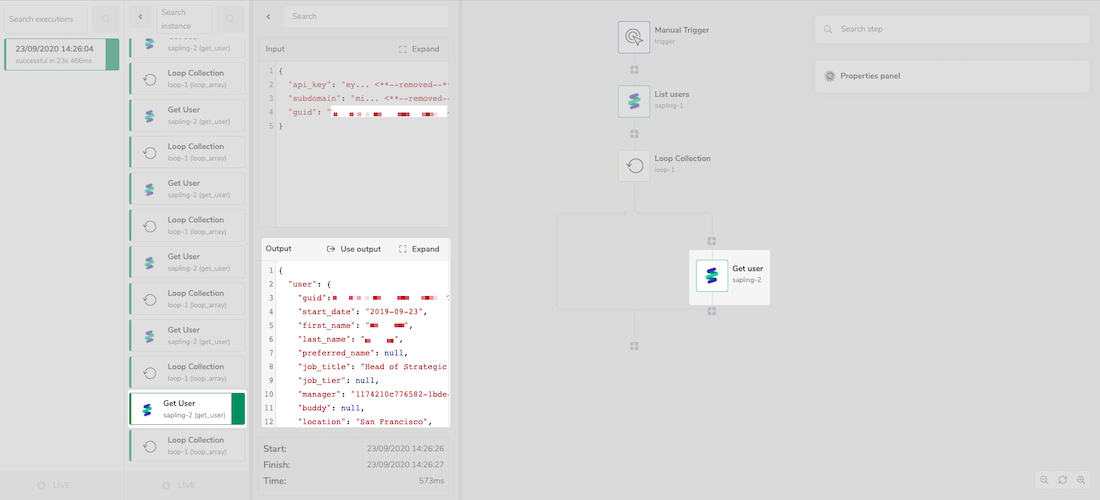Open the Properties panel
This screenshot has width=1100, height=500.
coord(951,76)
